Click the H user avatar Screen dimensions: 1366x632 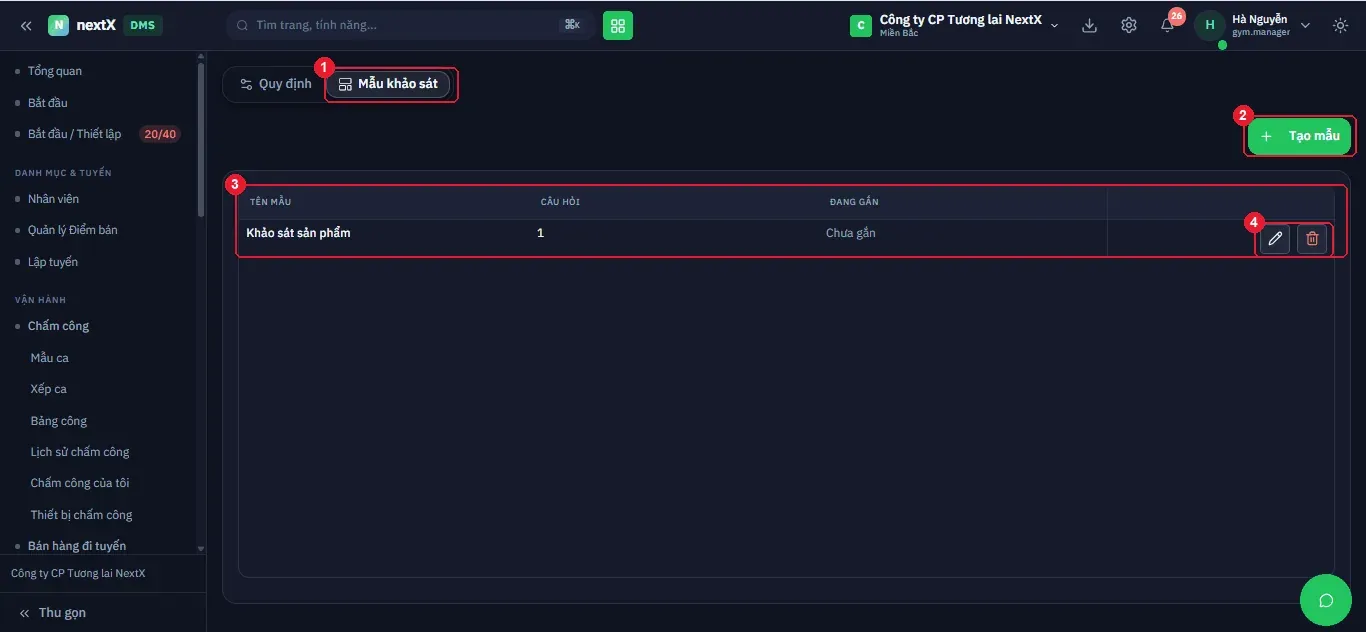1210,25
